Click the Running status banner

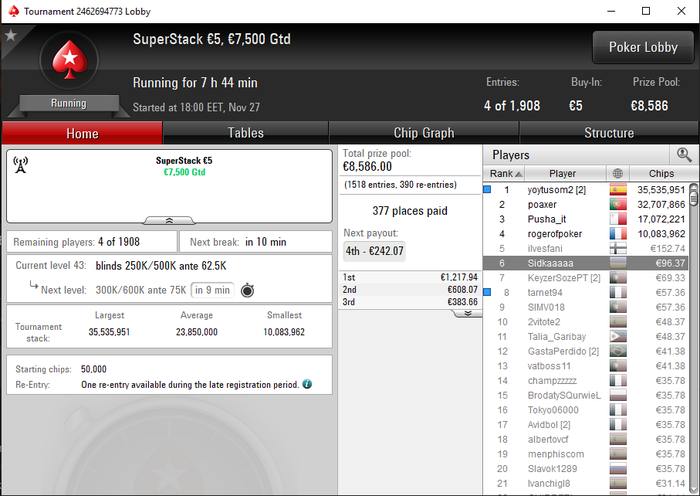pos(69,104)
